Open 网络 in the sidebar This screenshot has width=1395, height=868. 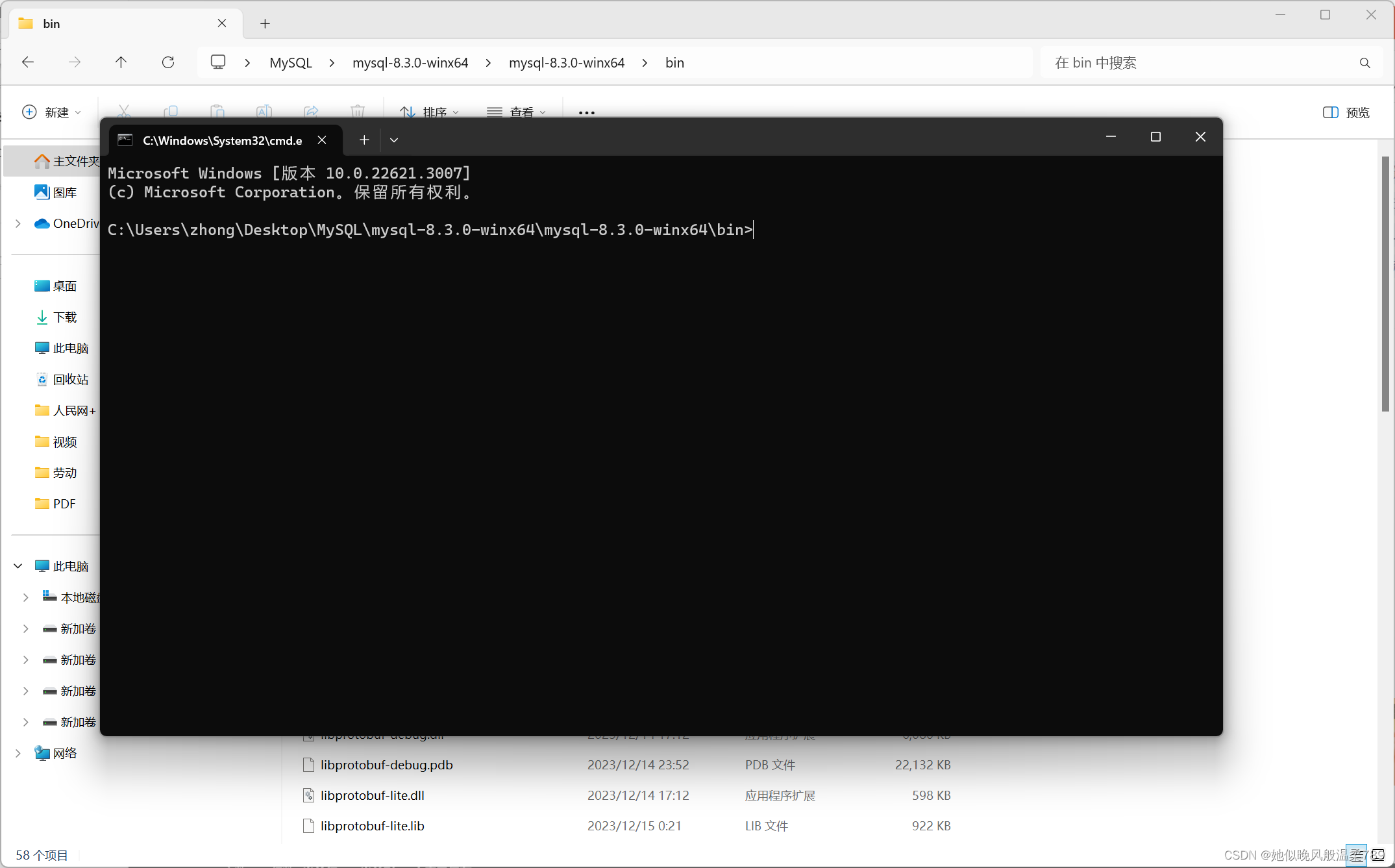point(56,753)
